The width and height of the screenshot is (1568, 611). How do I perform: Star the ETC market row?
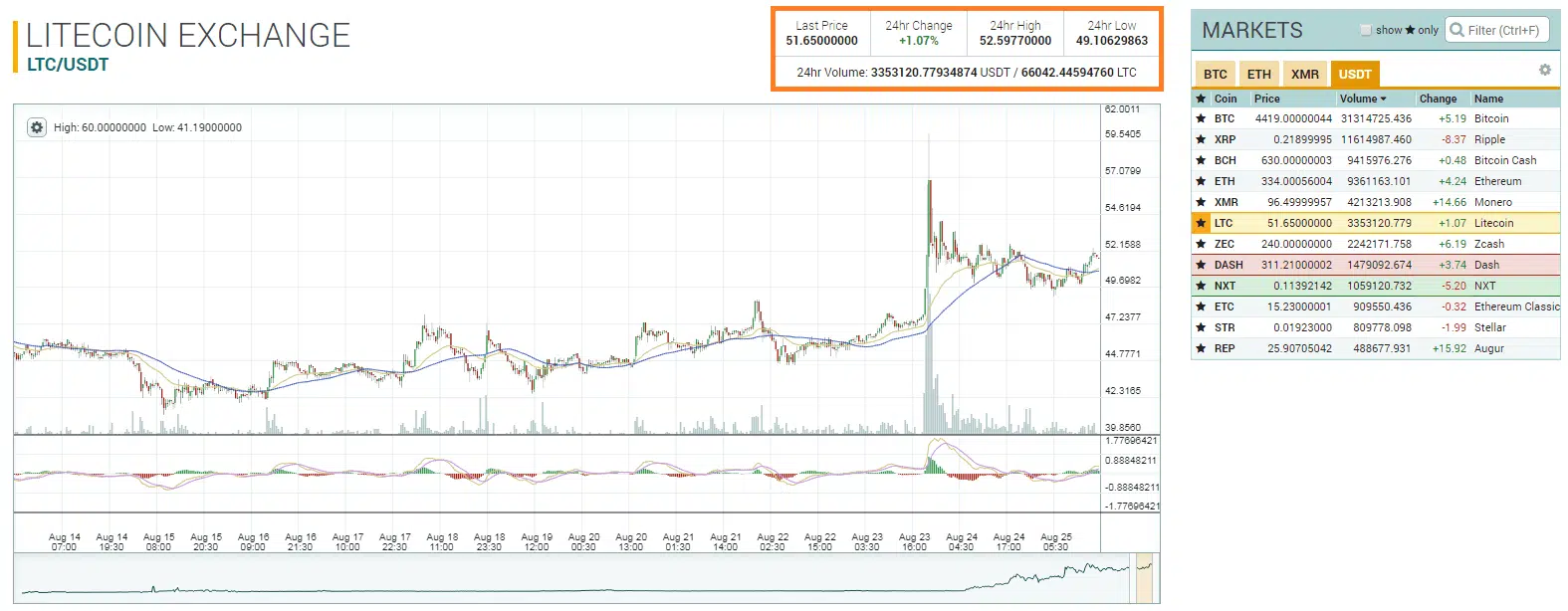pos(1201,306)
